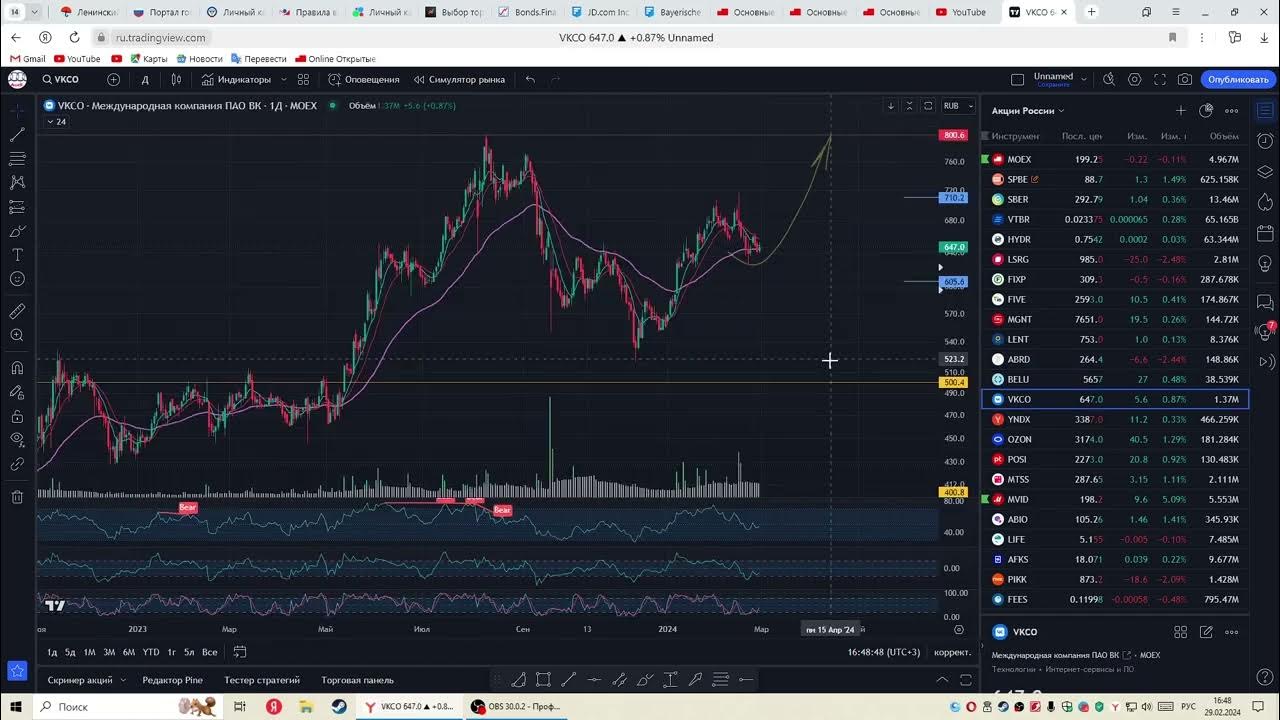The image size is (1280, 720).
Task: Open the Редактор Pine tab
Action: [x=172, y=680]
